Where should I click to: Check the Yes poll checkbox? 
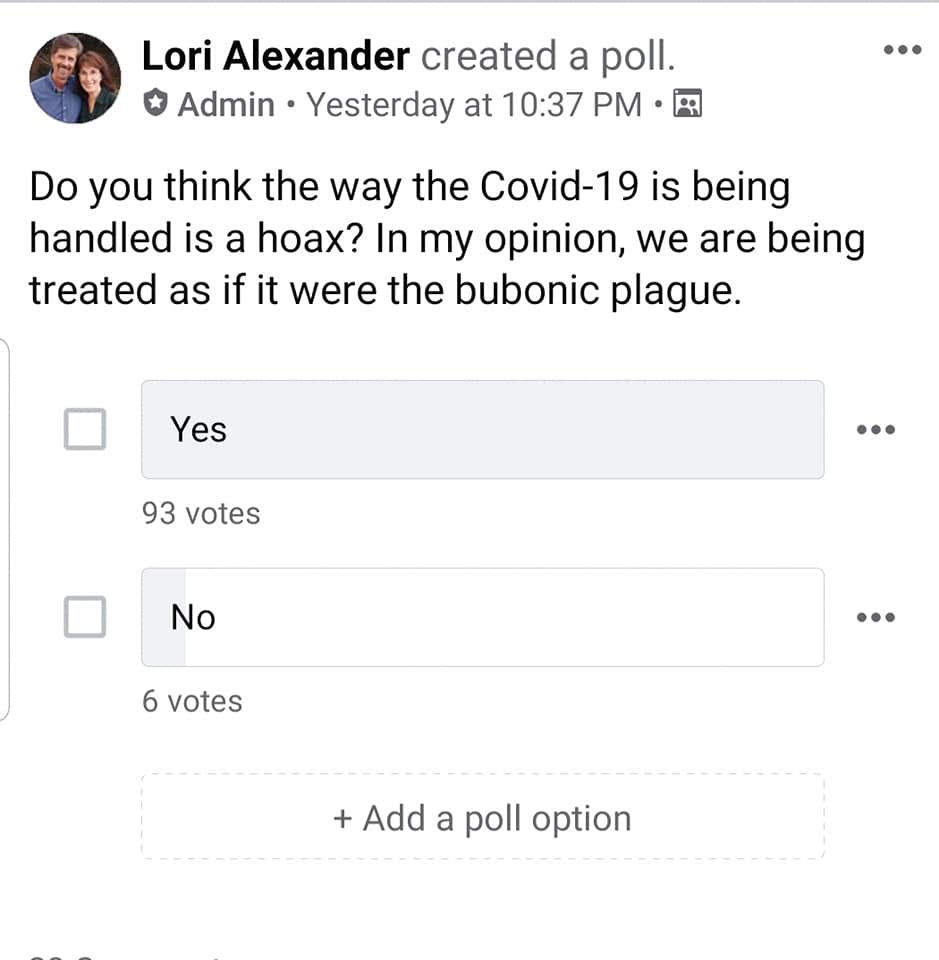[x=85, y=429]
